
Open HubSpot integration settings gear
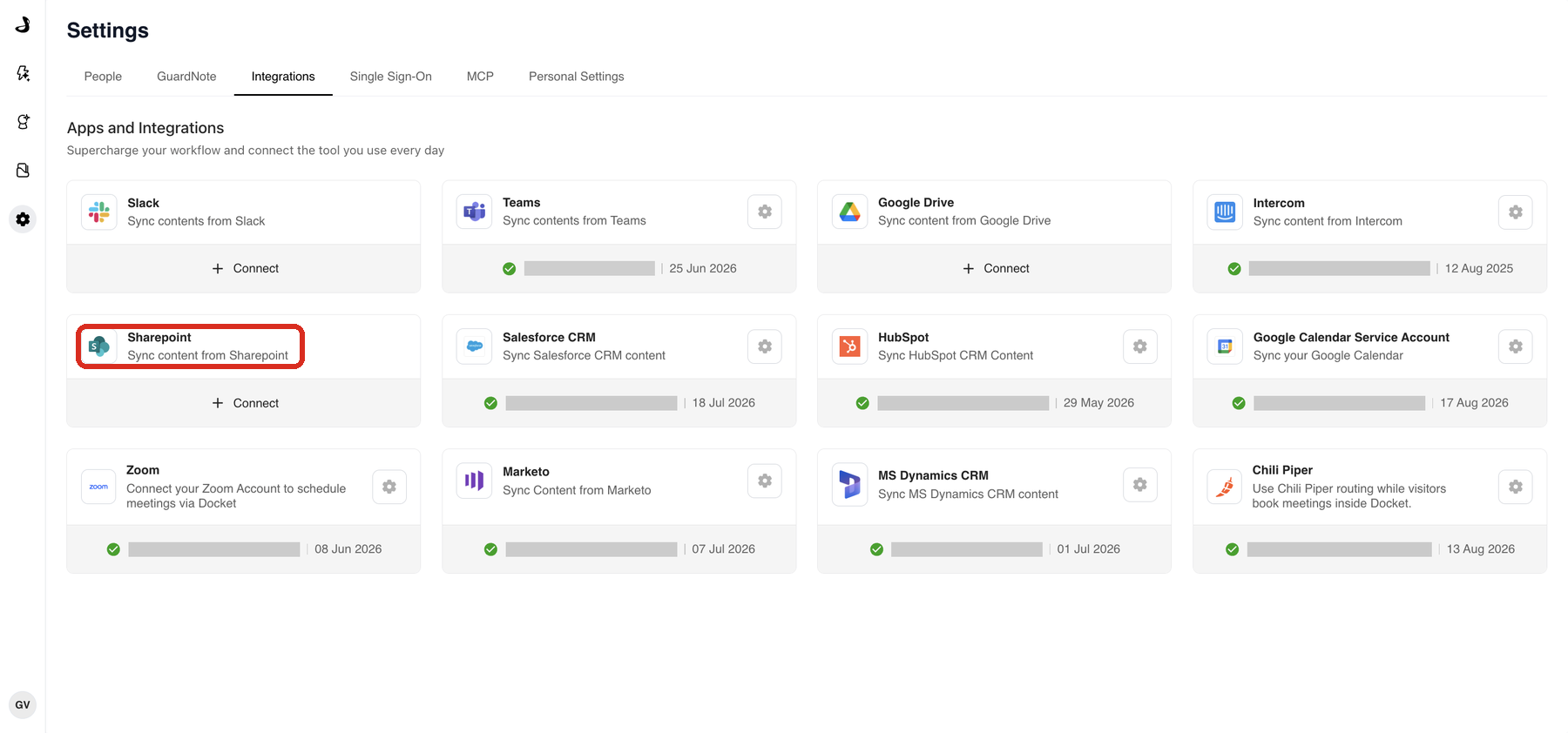point(1140,346)
